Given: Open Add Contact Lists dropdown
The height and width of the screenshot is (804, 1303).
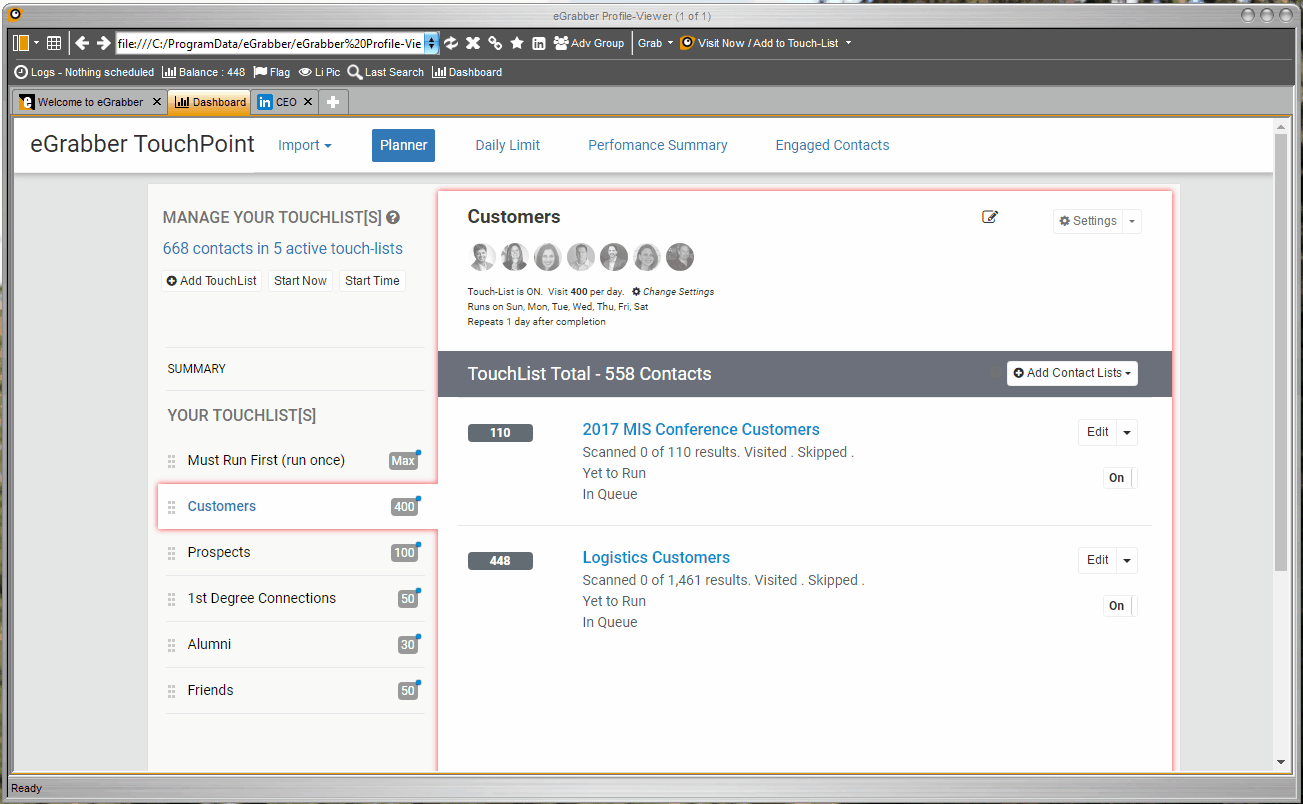Looking at the screenshot, I should (1072, 373).
